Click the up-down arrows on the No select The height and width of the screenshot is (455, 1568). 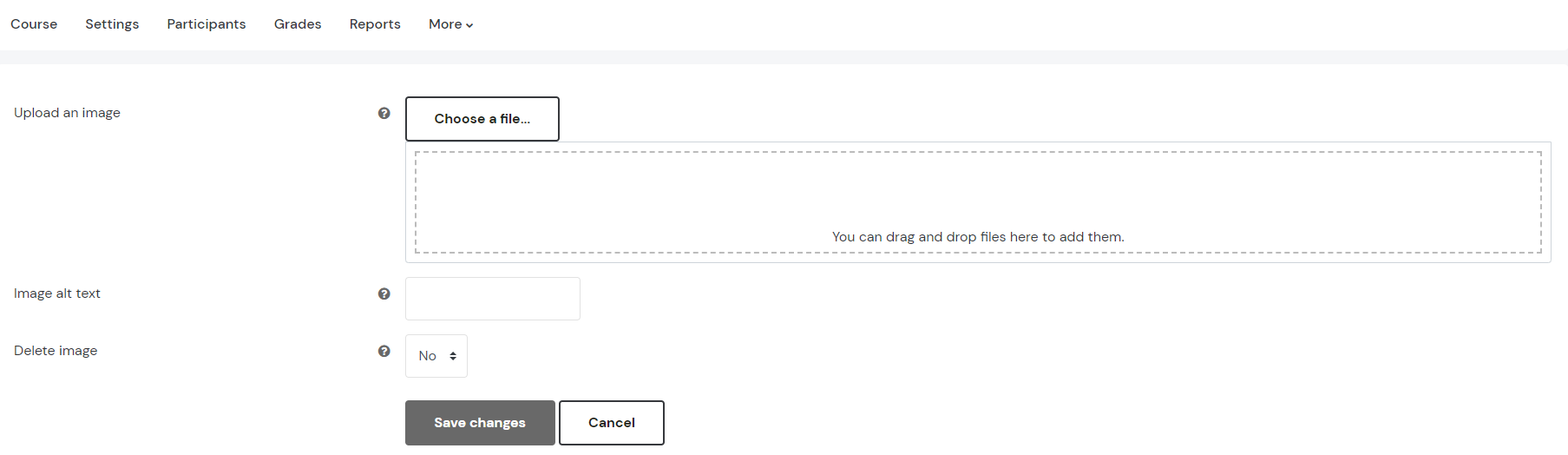point(453,356)
